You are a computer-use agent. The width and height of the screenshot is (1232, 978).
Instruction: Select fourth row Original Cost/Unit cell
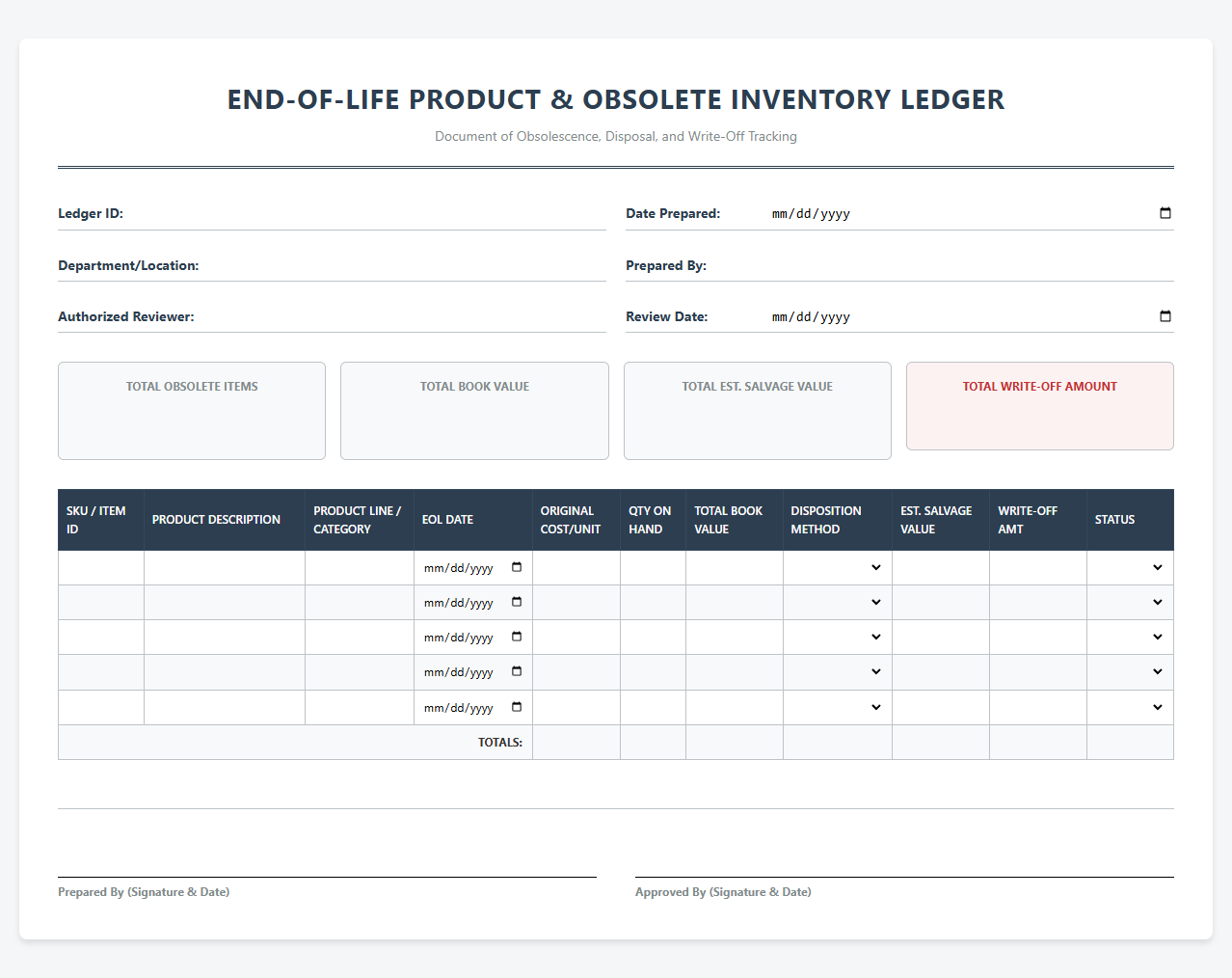coord(576,671)
